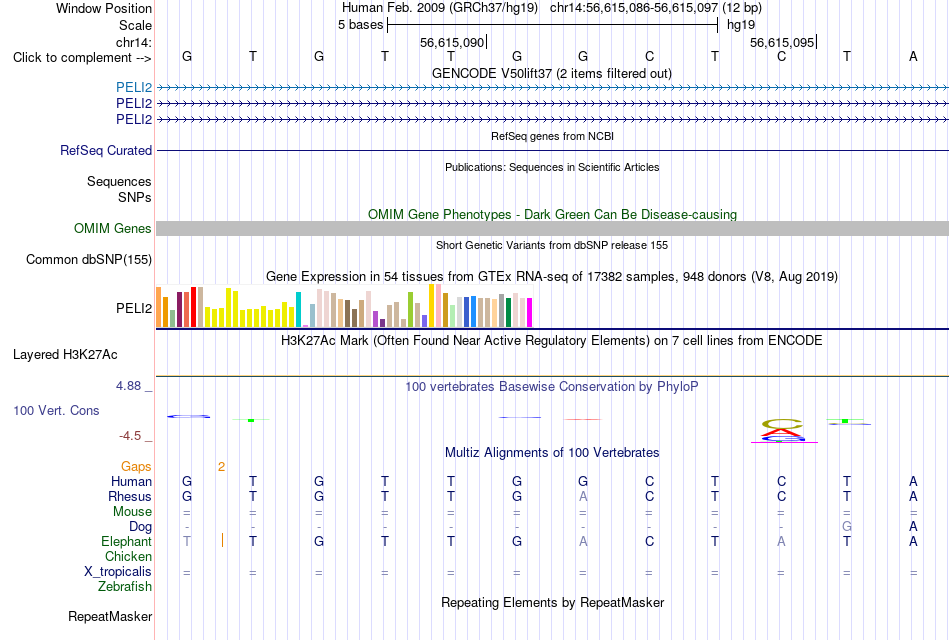This screenshot has width=950, height=640.
Task: Click 'Click to complement -->' to complement bases
Action: [82, 58]
